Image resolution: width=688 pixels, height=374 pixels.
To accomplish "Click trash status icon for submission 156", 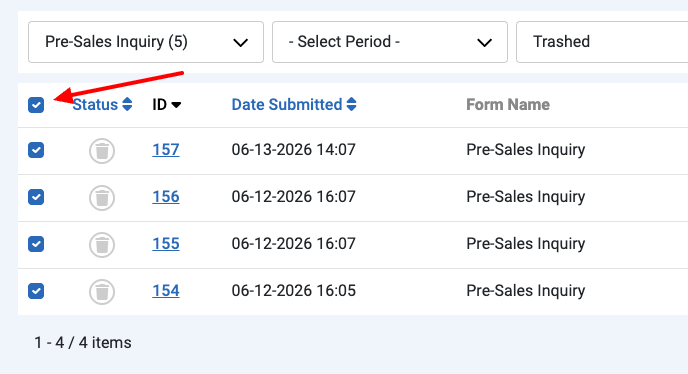I will click(102, 198).
